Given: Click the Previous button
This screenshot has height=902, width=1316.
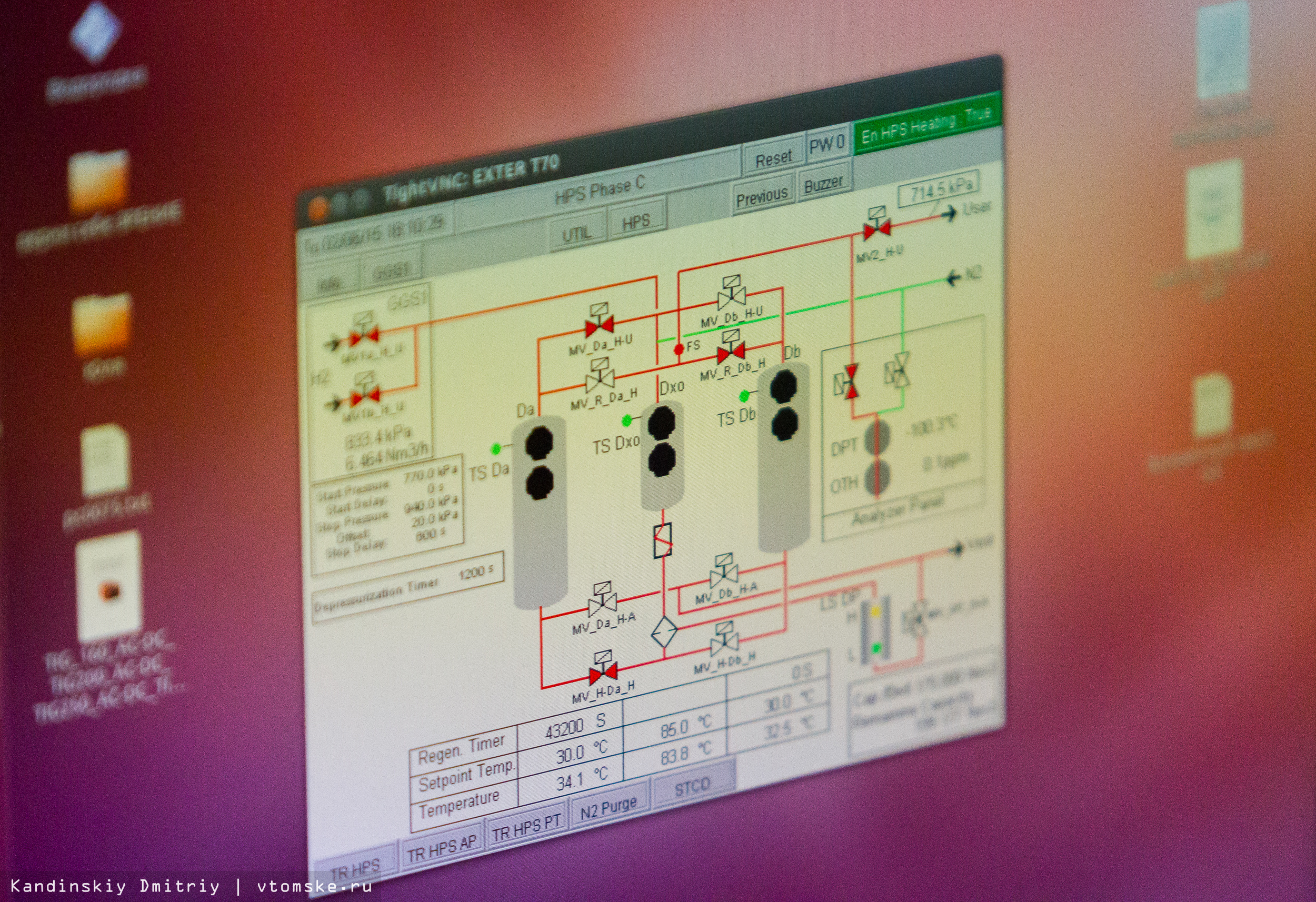Looking at the screenshot, I should tap(762, 197).
